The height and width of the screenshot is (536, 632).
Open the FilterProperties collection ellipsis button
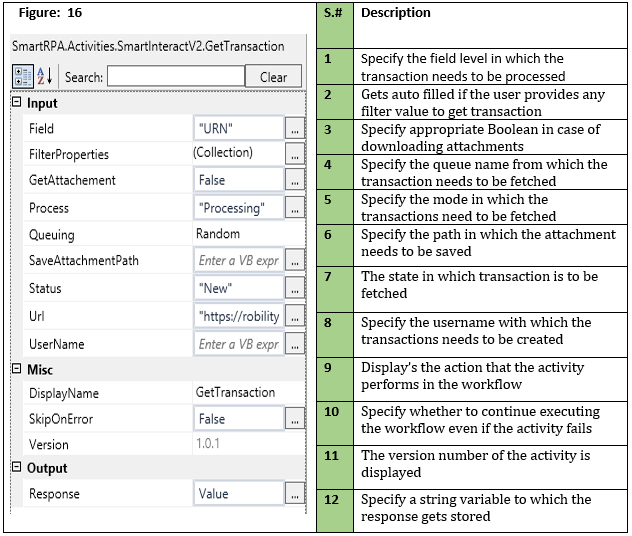pos(294,154)
